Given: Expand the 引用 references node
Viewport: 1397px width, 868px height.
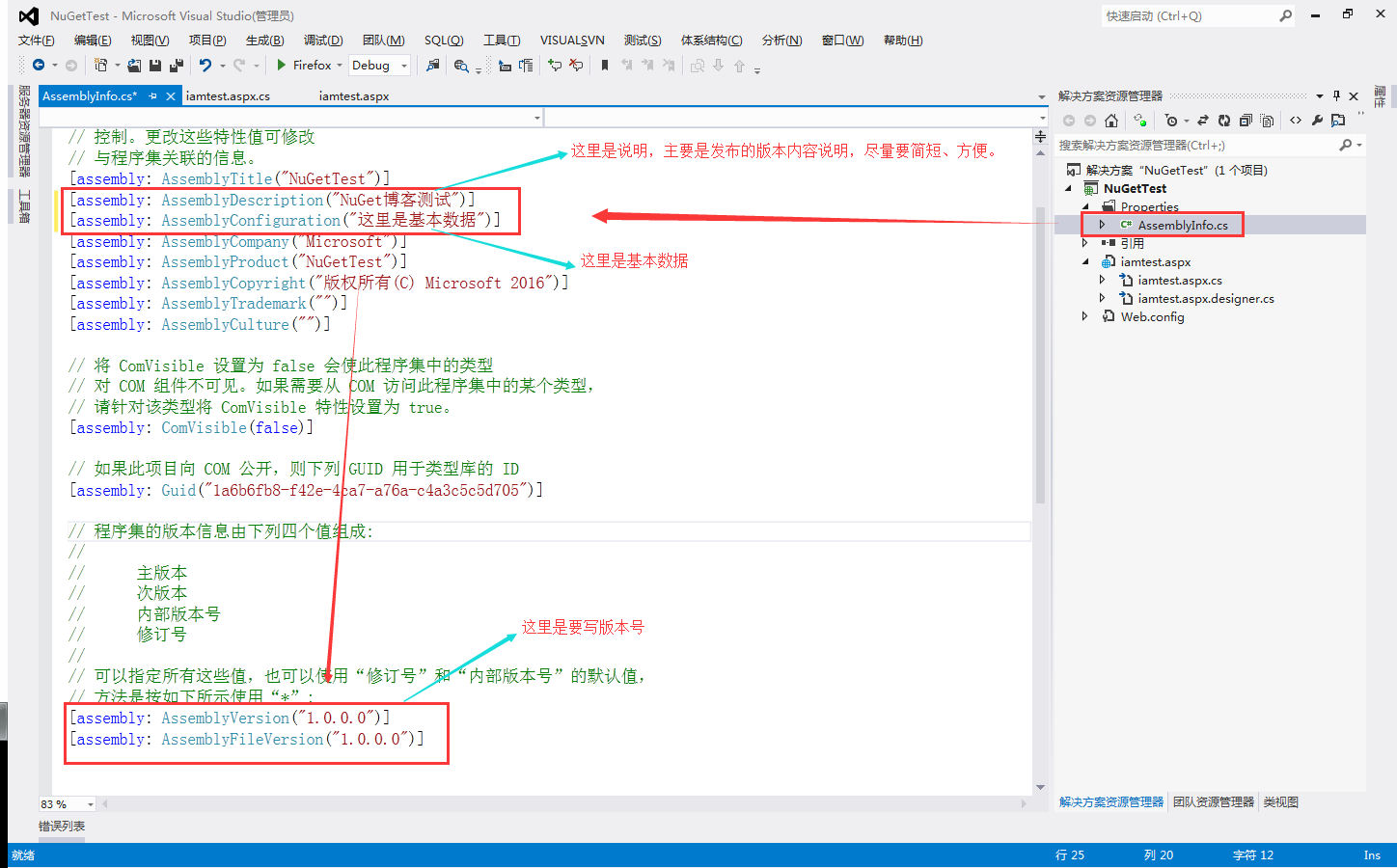Looking at the screenshot, I should (x=1085, y=243).
